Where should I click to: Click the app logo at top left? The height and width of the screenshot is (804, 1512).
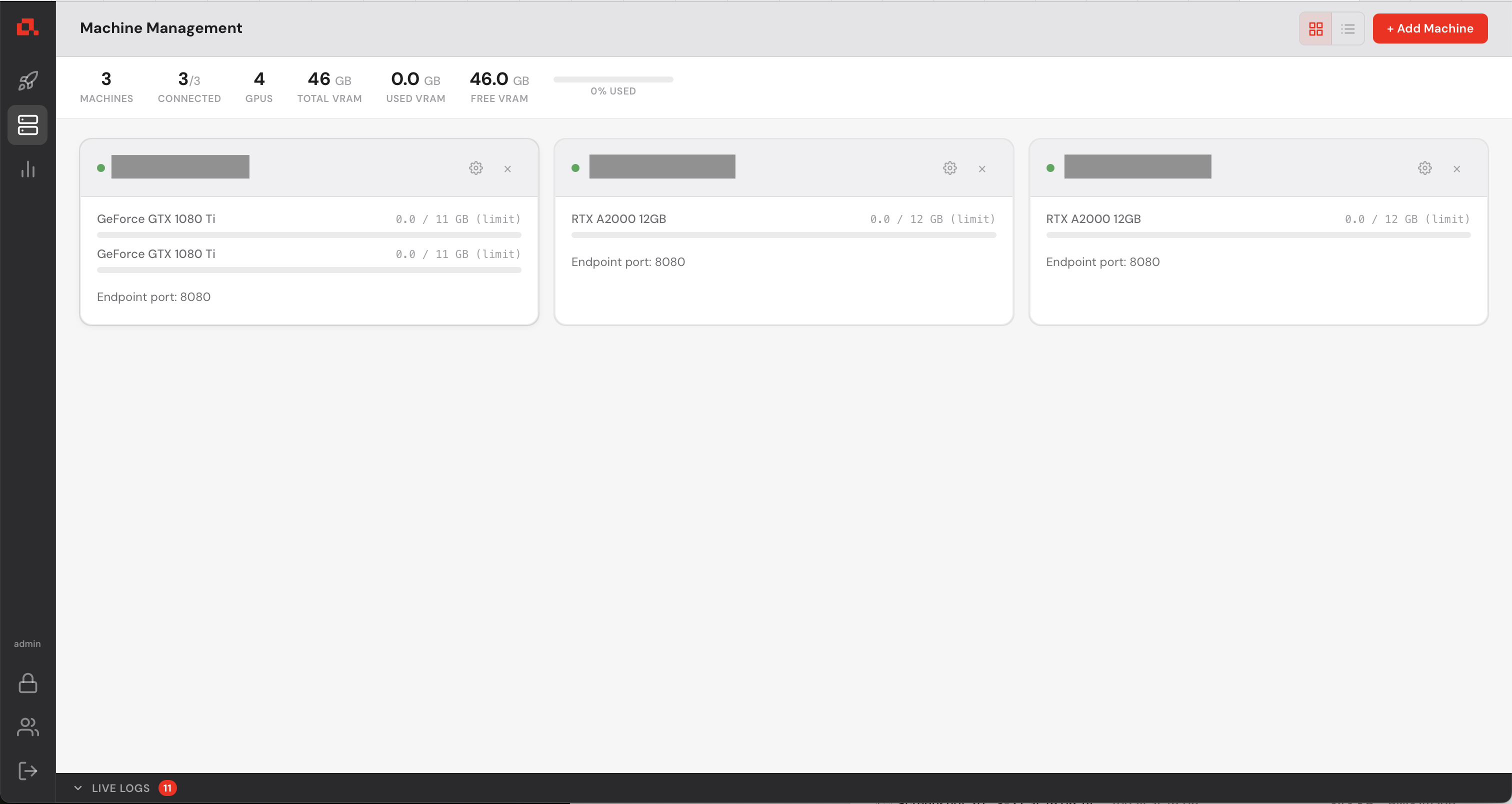(27, 27)
